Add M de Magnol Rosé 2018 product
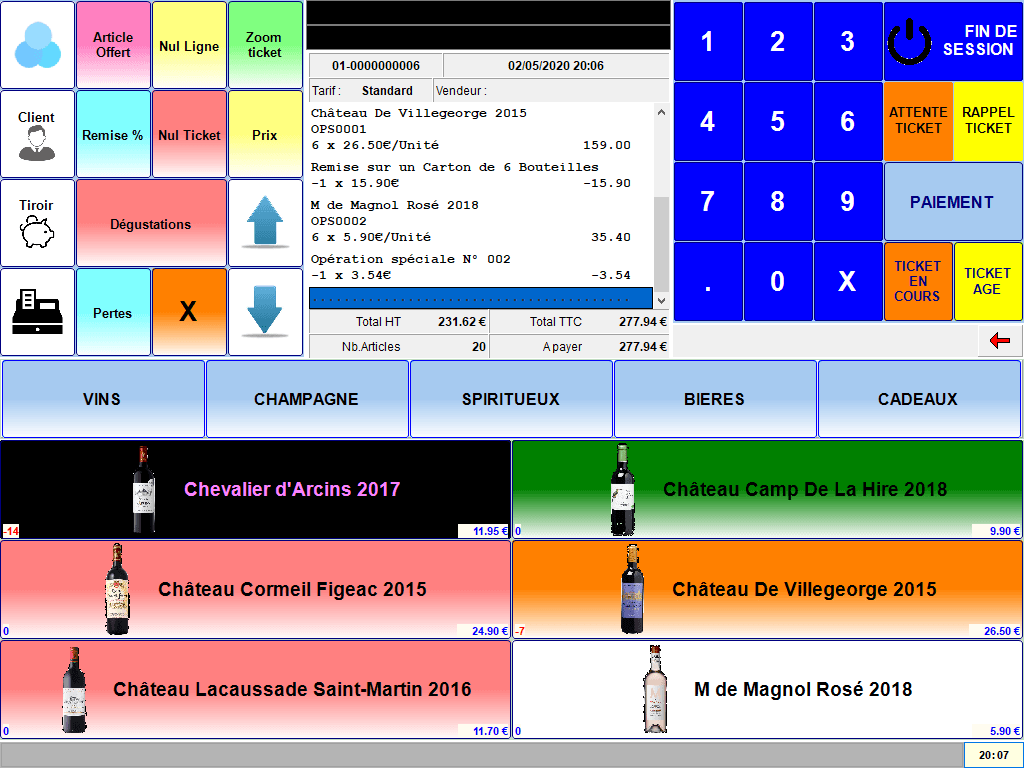Image resolution: width=1024 pixels, height=768 pixels. (767, 690)
